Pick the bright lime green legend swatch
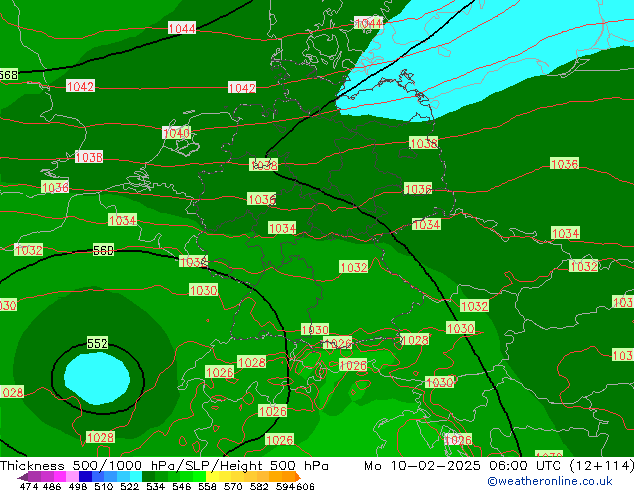The width and height of the screenshot is (634, 490). pyautogui.click(x=200, y=476)
